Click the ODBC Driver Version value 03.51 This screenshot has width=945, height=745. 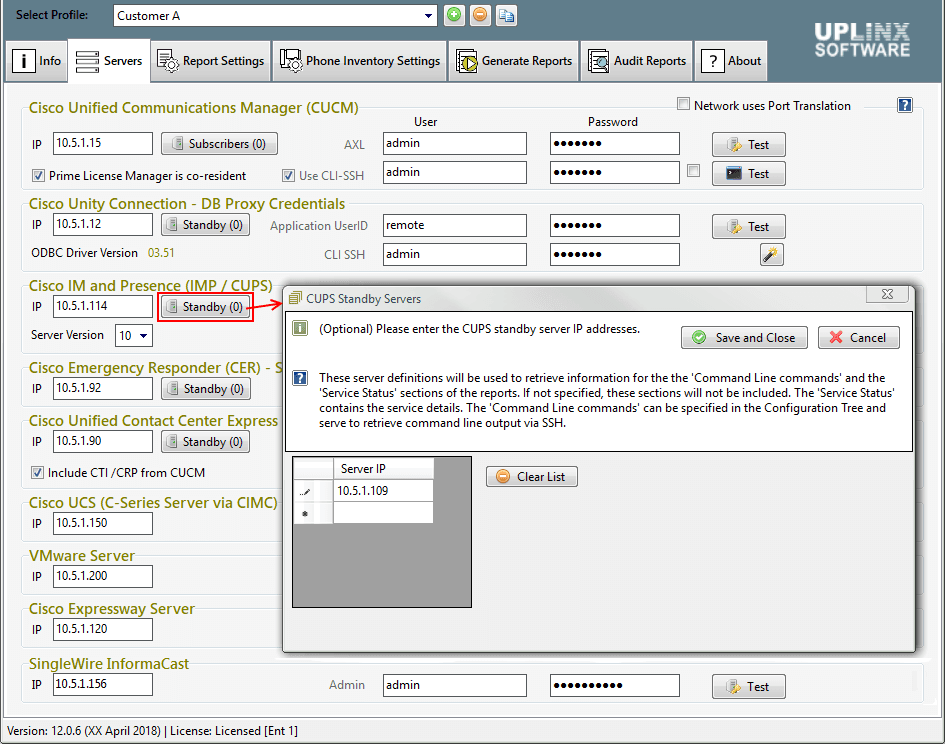point(161,253)
